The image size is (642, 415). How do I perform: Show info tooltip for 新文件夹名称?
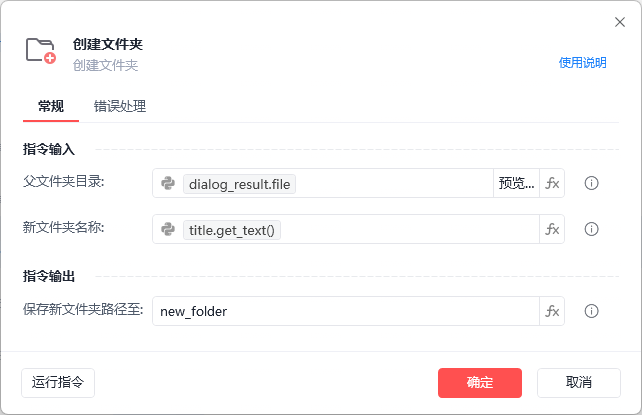[x=591, y=229]
